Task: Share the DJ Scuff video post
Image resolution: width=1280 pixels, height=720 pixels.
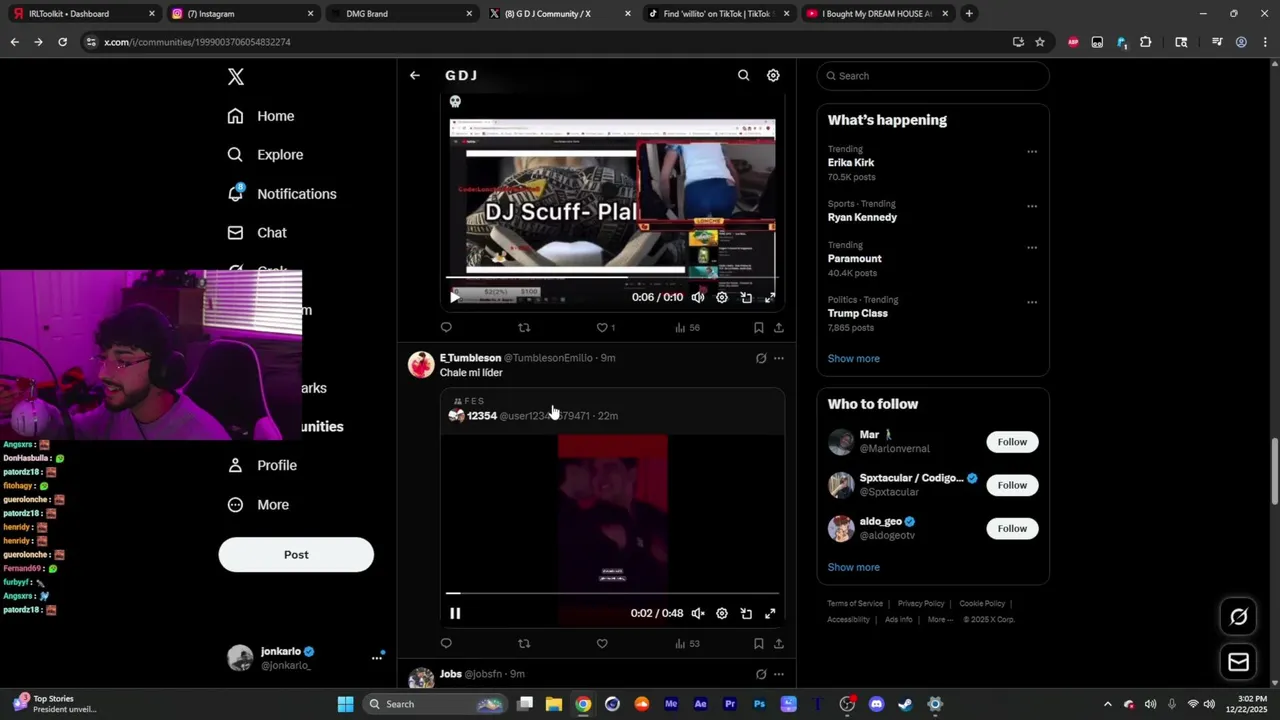Action: pos(779,327)
